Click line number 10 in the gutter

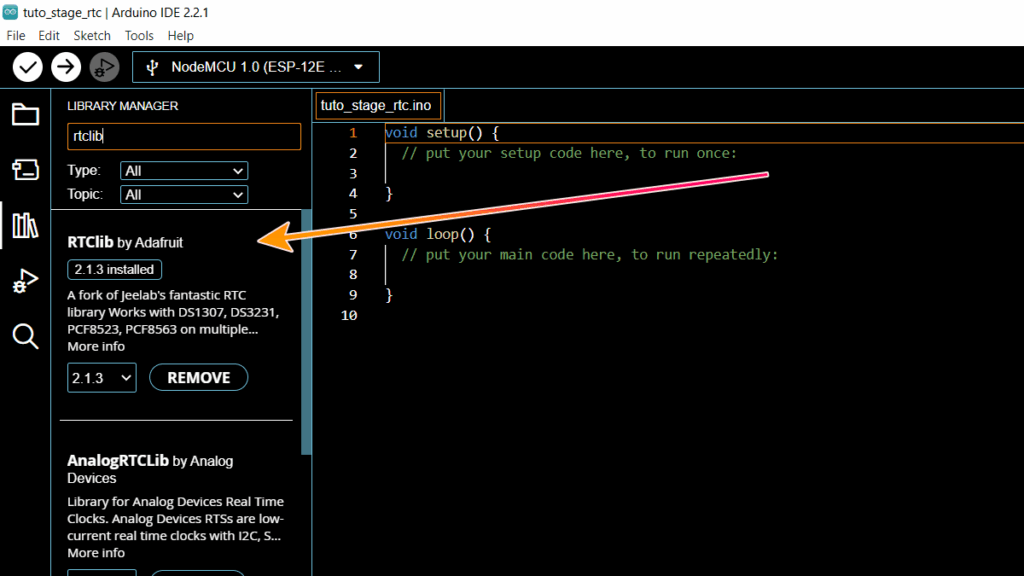349,315
